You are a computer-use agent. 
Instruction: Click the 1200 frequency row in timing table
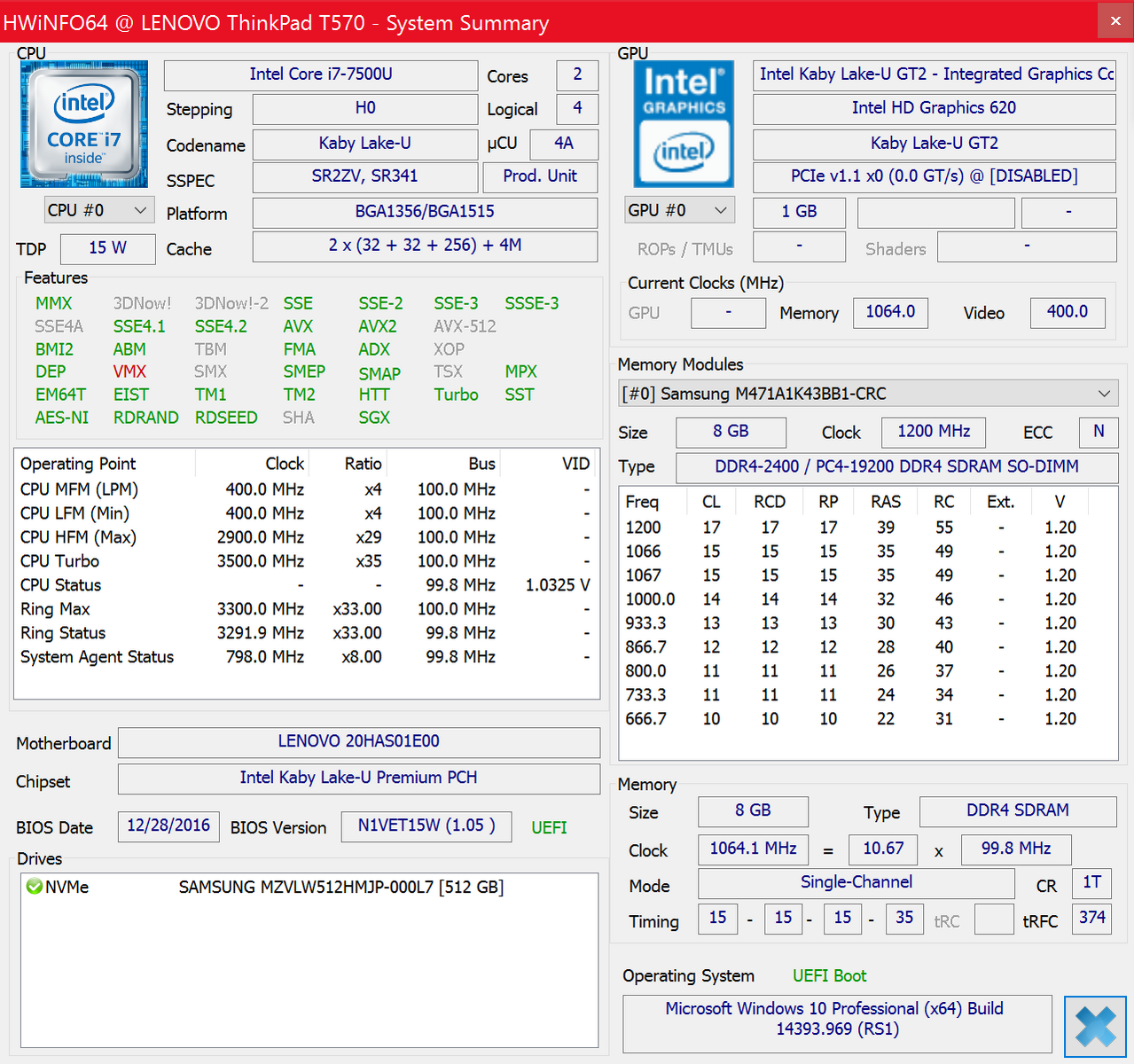(x=644, y=528)
